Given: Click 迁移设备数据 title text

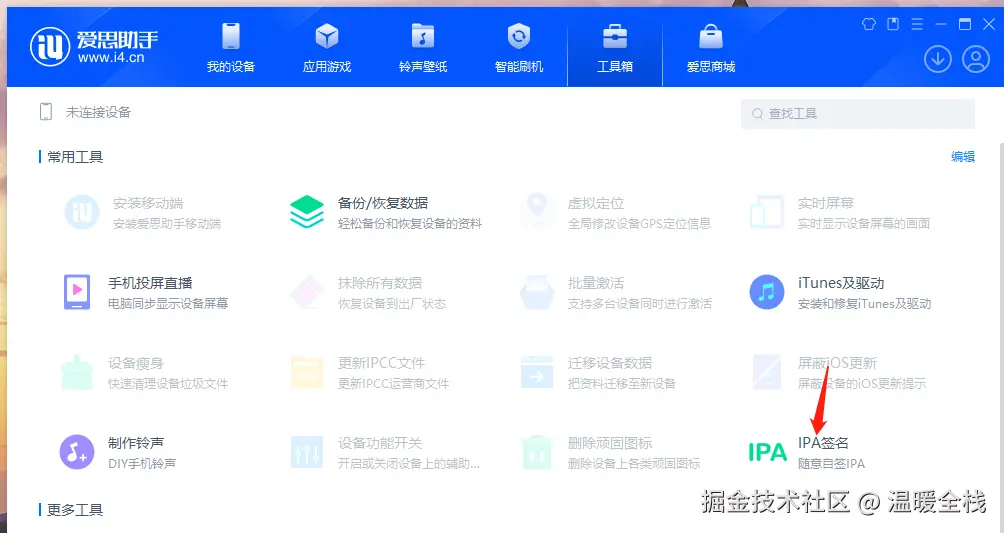Looking at the screenshot, I should pos(610,363).
